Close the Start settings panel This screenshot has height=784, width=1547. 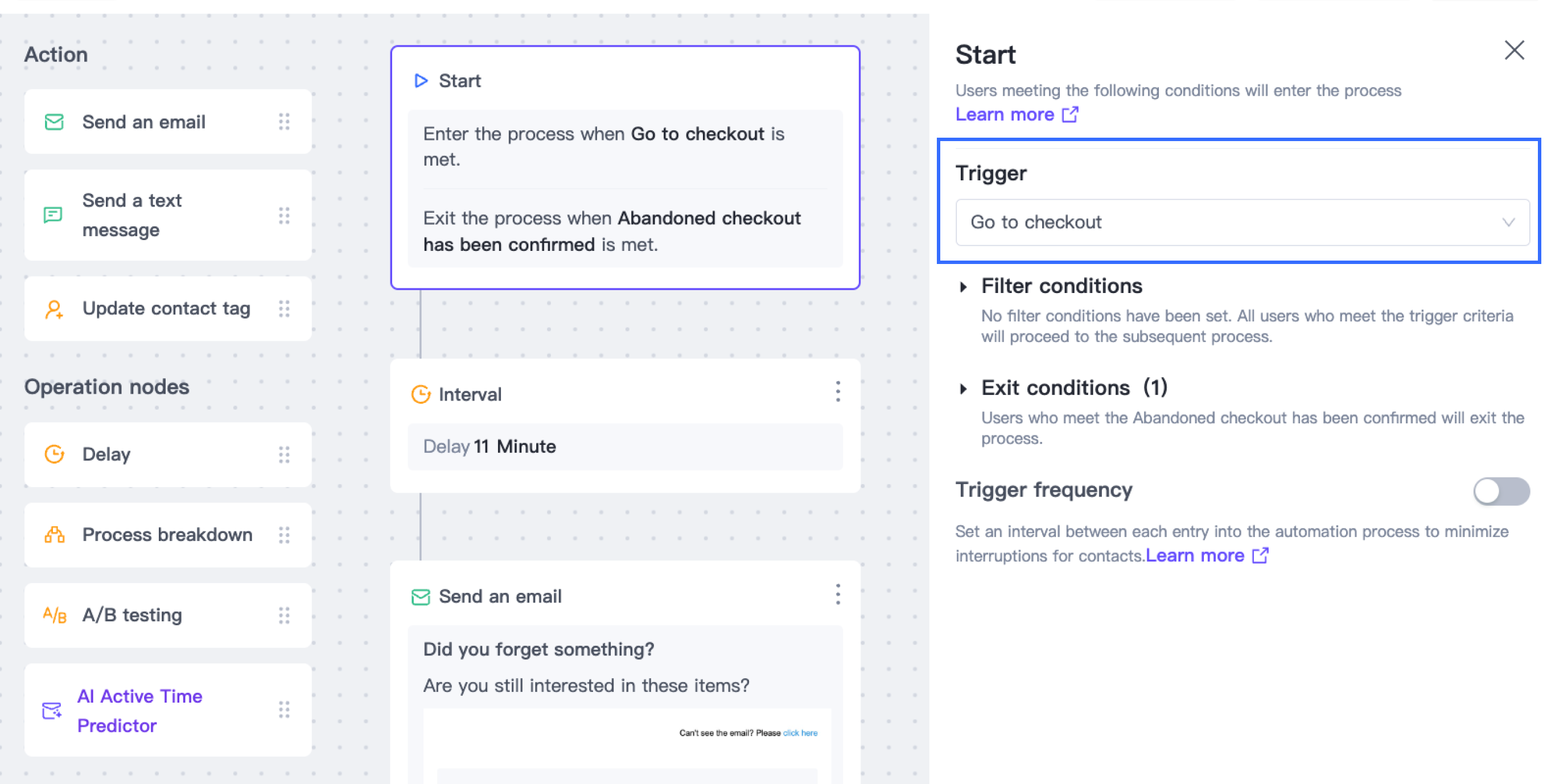[1514, 51]
